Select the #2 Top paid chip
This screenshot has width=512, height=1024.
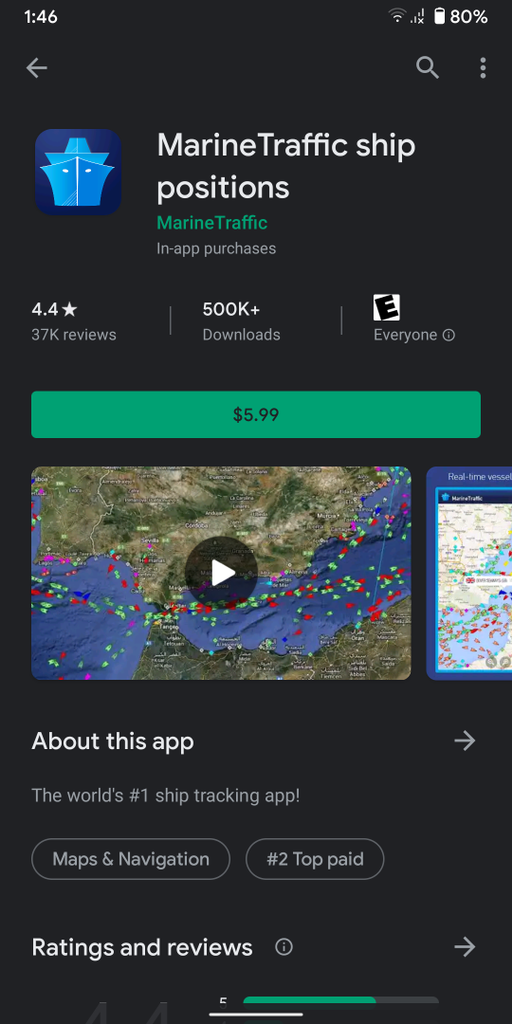click(x=315, y=859)
